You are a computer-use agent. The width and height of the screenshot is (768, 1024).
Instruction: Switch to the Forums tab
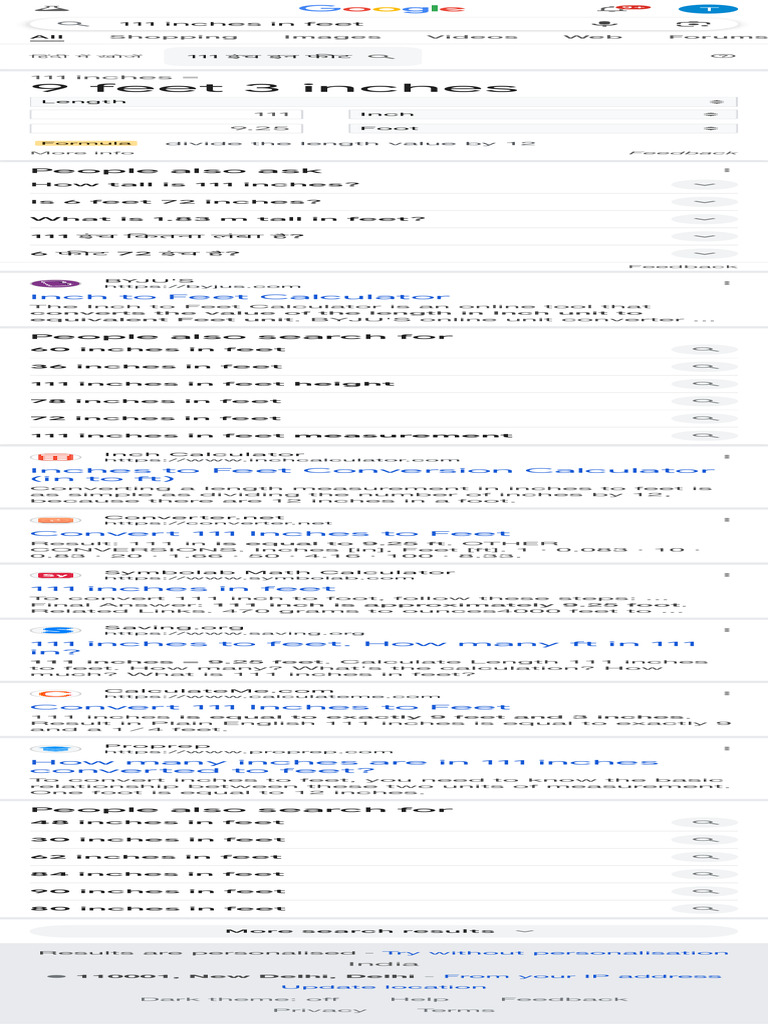(x=718, y=37)
